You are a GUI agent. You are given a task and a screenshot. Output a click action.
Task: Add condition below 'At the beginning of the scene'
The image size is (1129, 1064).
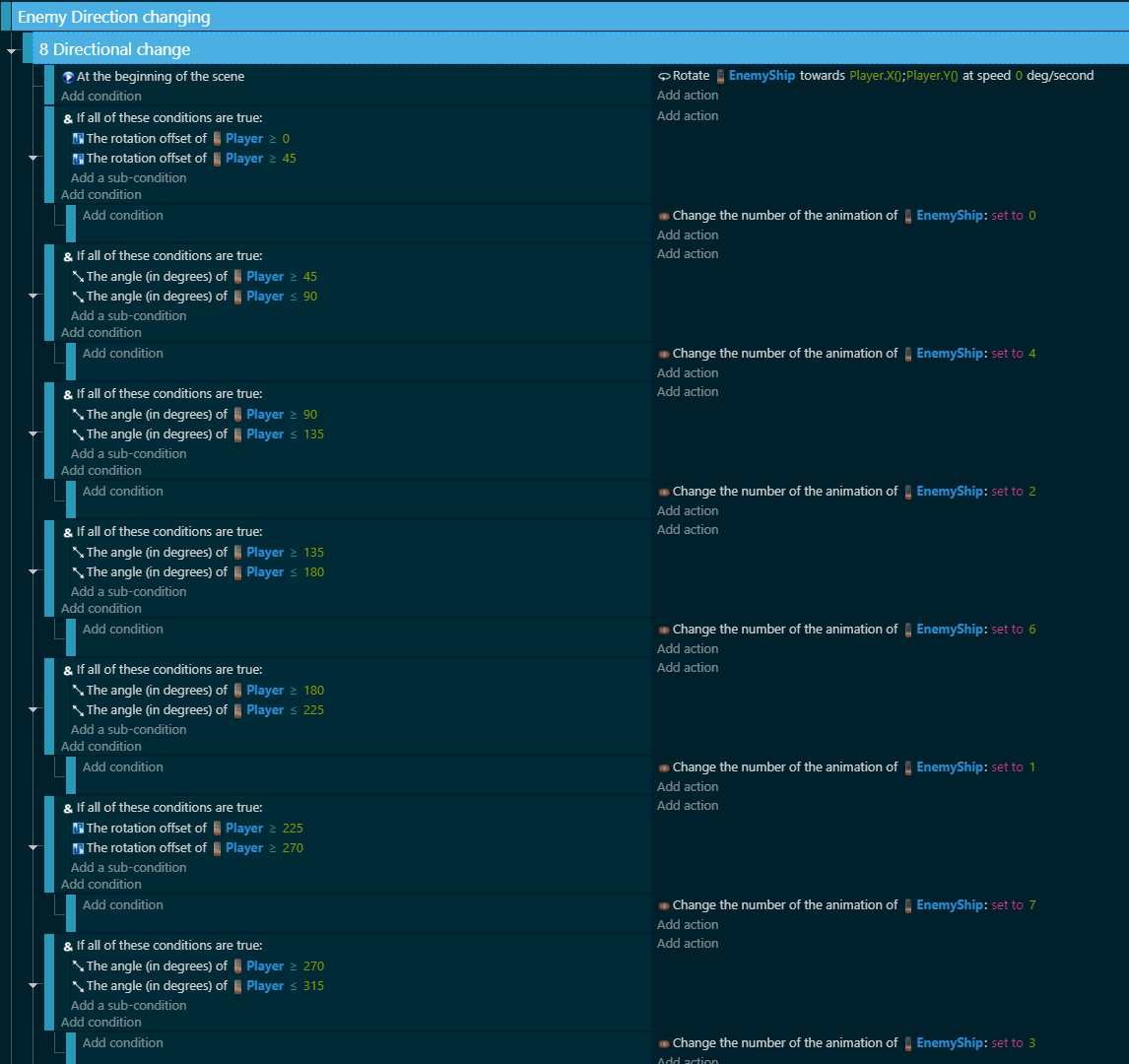pos(100,96)
